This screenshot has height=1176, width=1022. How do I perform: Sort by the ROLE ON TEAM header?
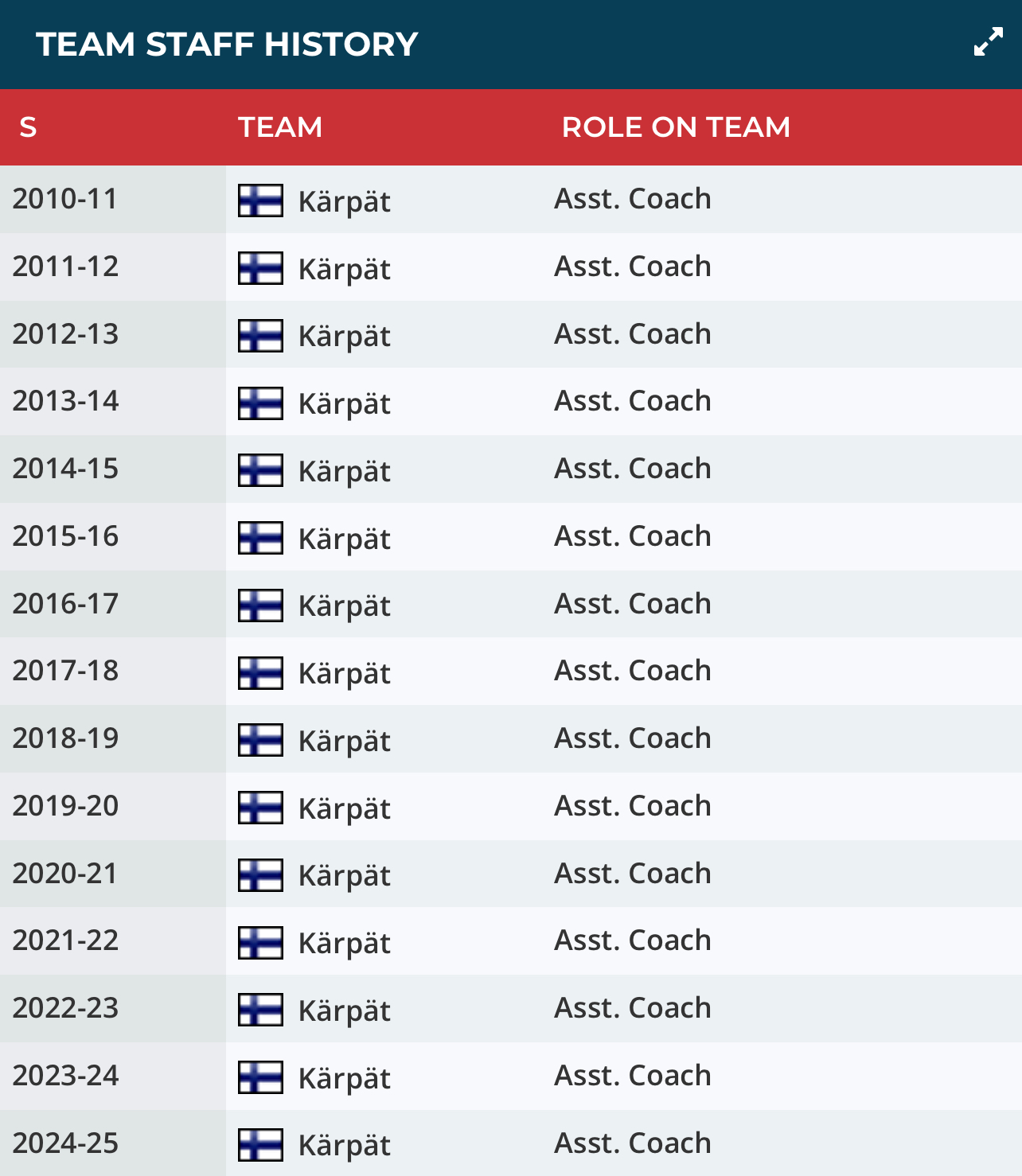coord(676,127)
